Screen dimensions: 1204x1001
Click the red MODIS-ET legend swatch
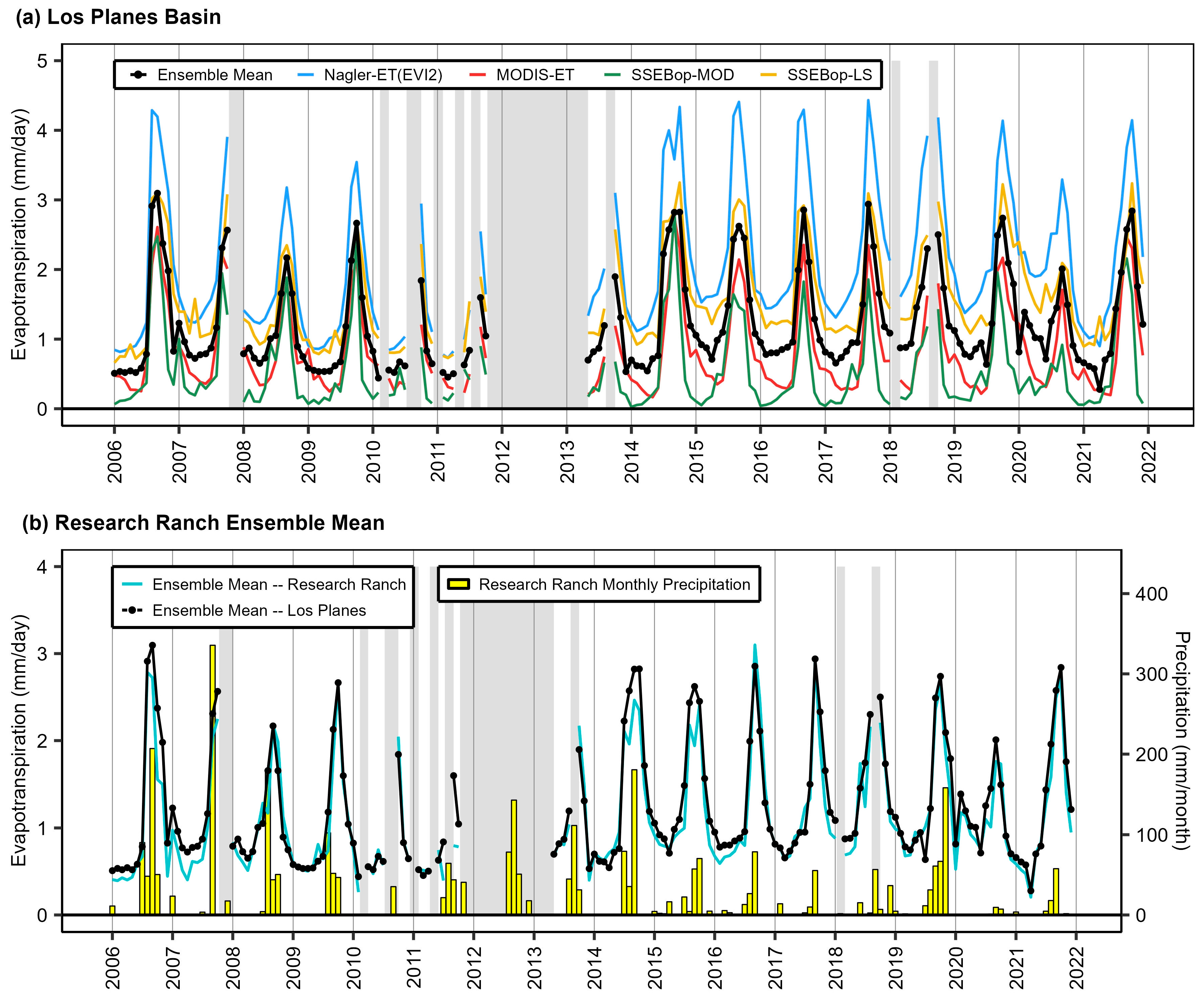pyautogui.click(x=478, y=75)
